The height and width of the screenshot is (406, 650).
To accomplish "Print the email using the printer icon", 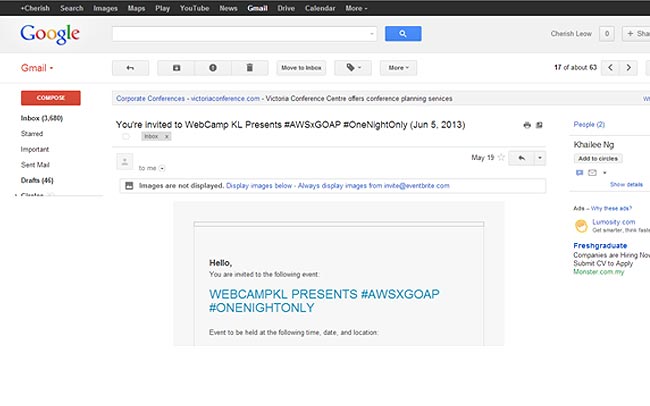I will point(527,125).
